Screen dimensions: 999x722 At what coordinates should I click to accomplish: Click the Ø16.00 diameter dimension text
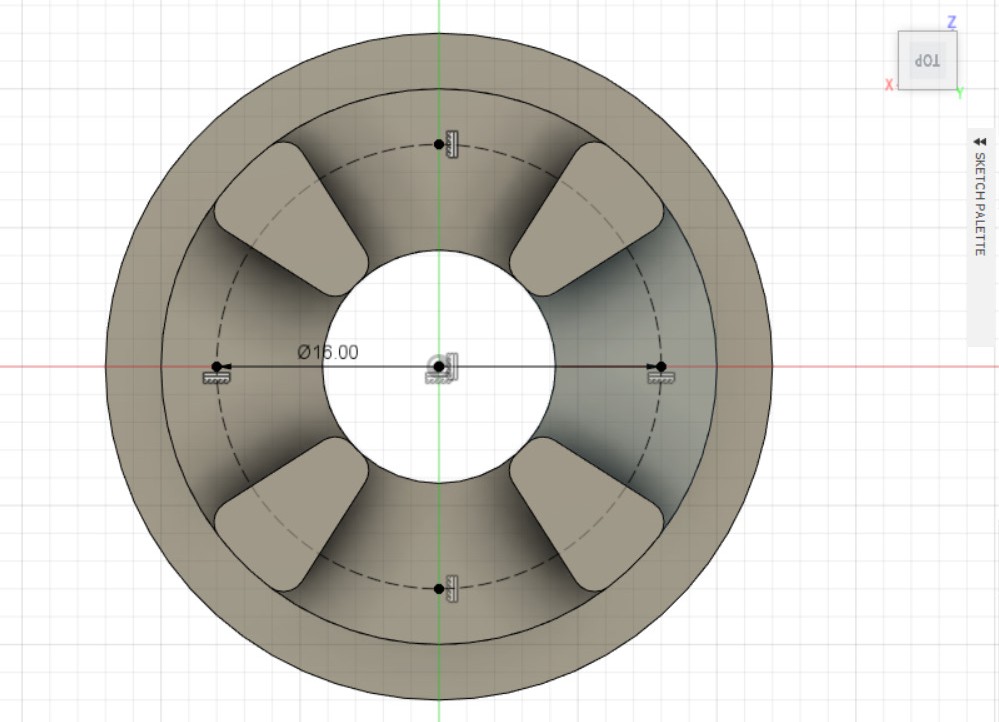click(328, 352)
